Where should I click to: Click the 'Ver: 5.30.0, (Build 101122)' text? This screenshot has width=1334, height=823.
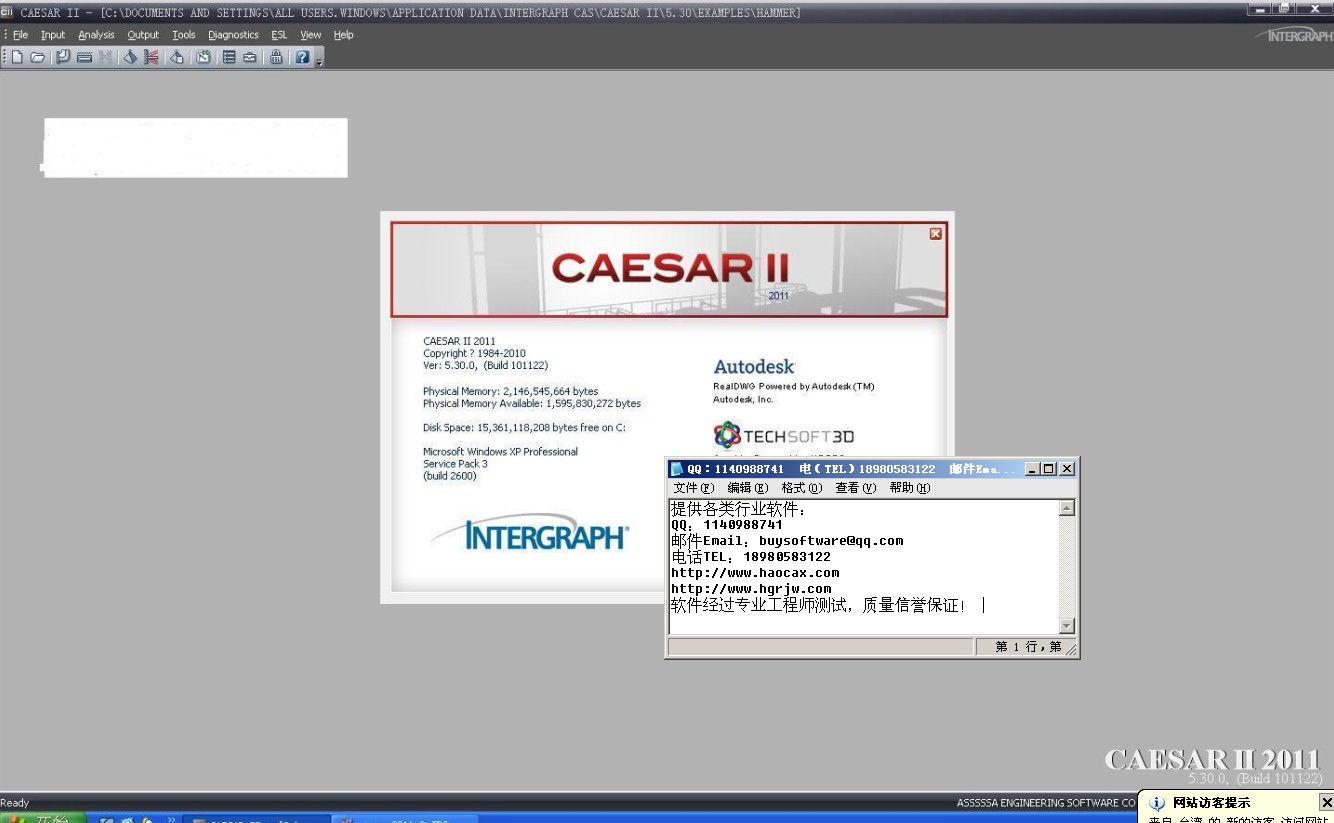click(x=485, y=365)
